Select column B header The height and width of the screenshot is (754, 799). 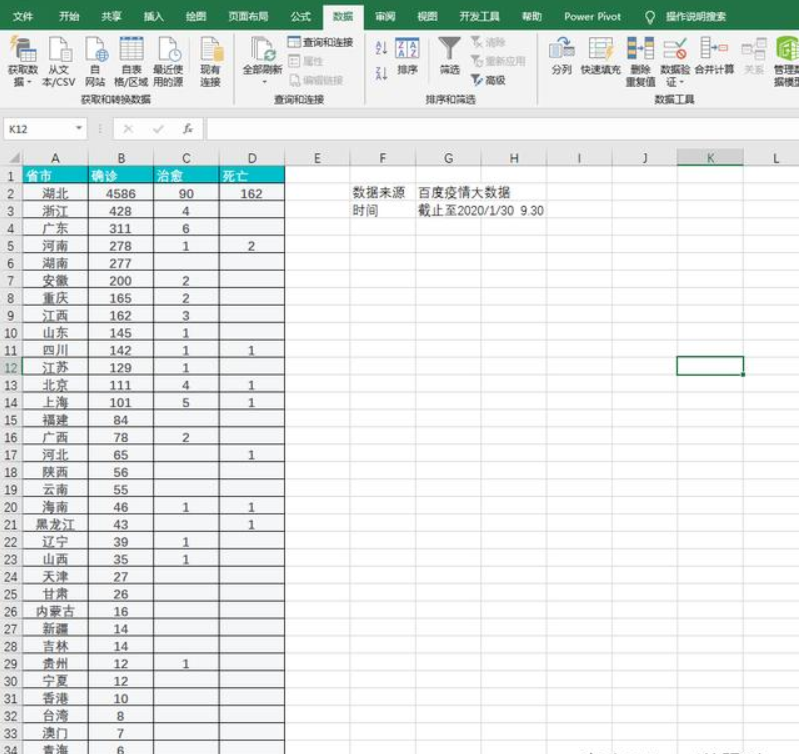point(121,158)
